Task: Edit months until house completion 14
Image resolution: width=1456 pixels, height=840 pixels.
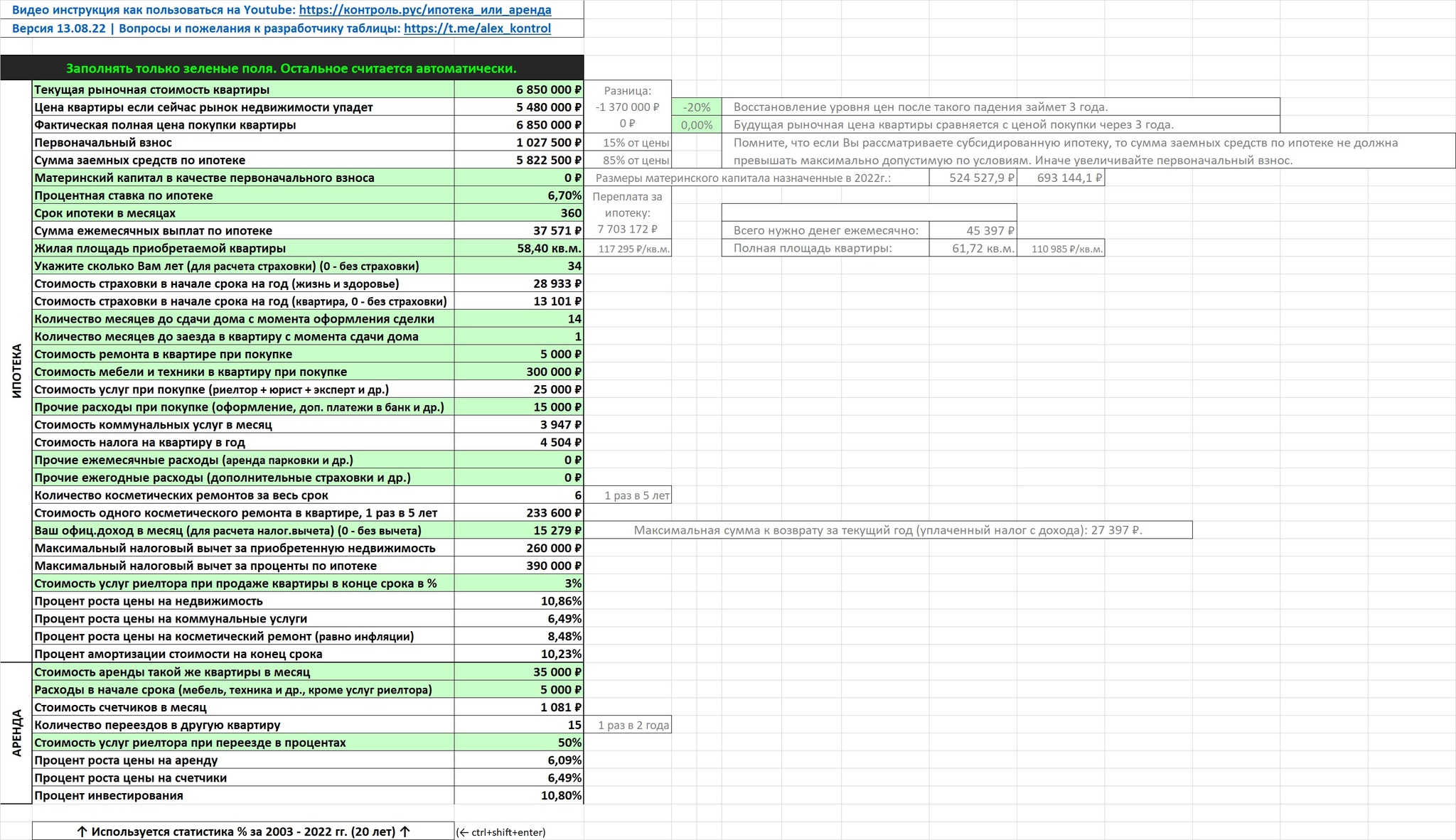Action: pos(519,319)
